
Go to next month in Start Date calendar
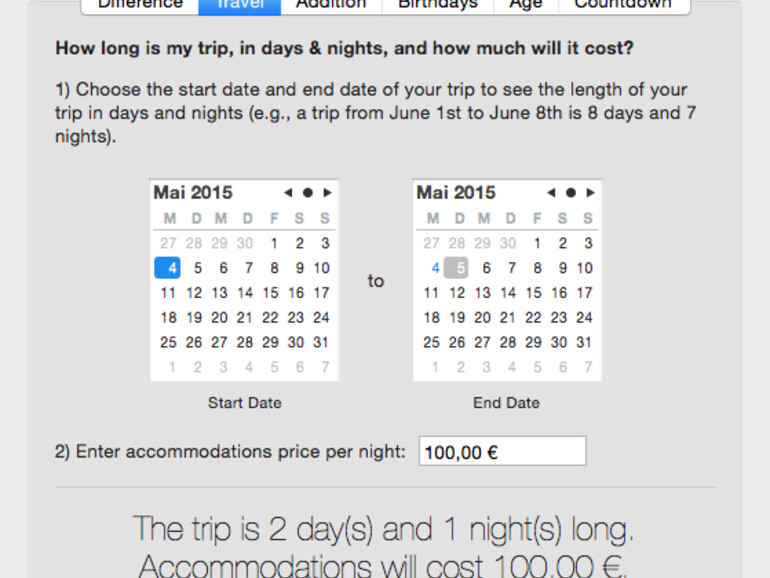(x=327, y=192)
